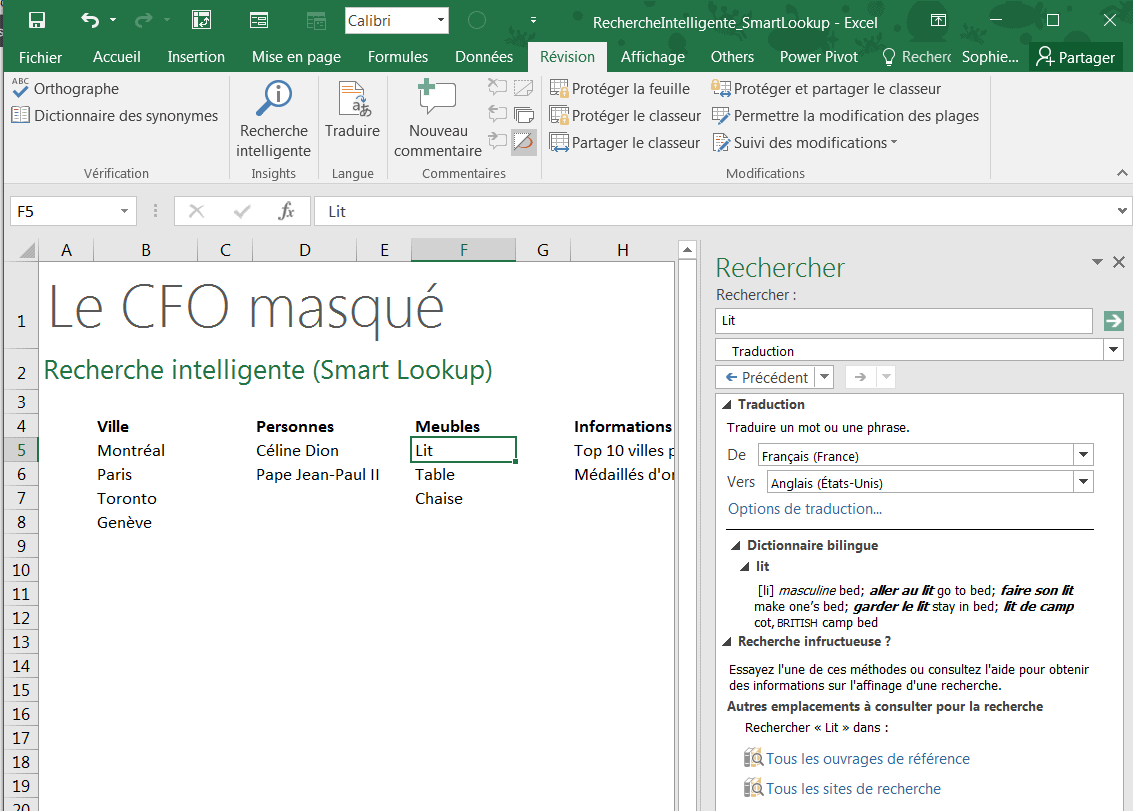Screen dimensions: 1133x811
Task: Collapse the Dictionnaire bilingue section
Action: 736,546
